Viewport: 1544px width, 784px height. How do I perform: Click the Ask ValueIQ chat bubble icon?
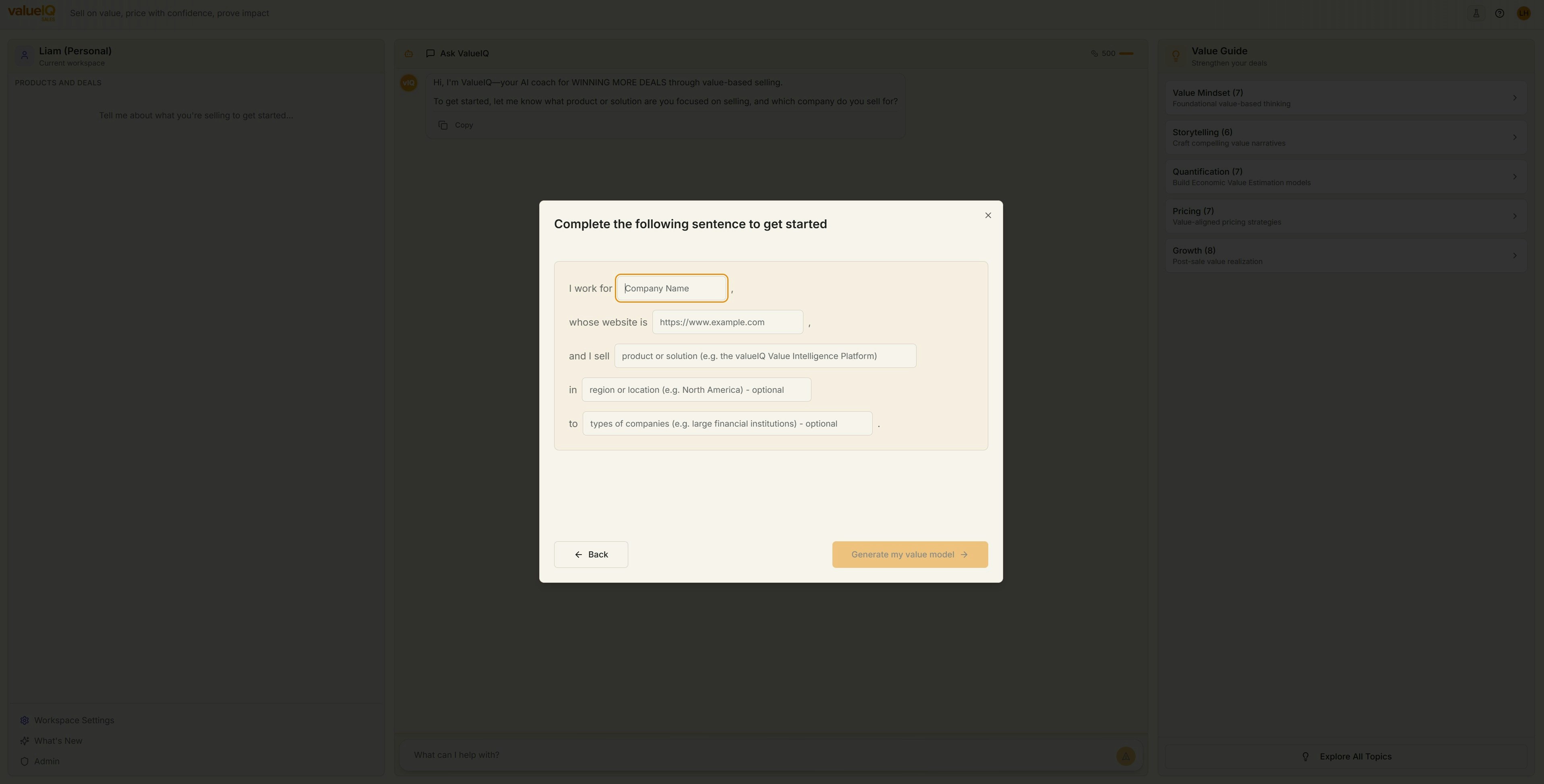pyautogui.click(x=430, y=53)
